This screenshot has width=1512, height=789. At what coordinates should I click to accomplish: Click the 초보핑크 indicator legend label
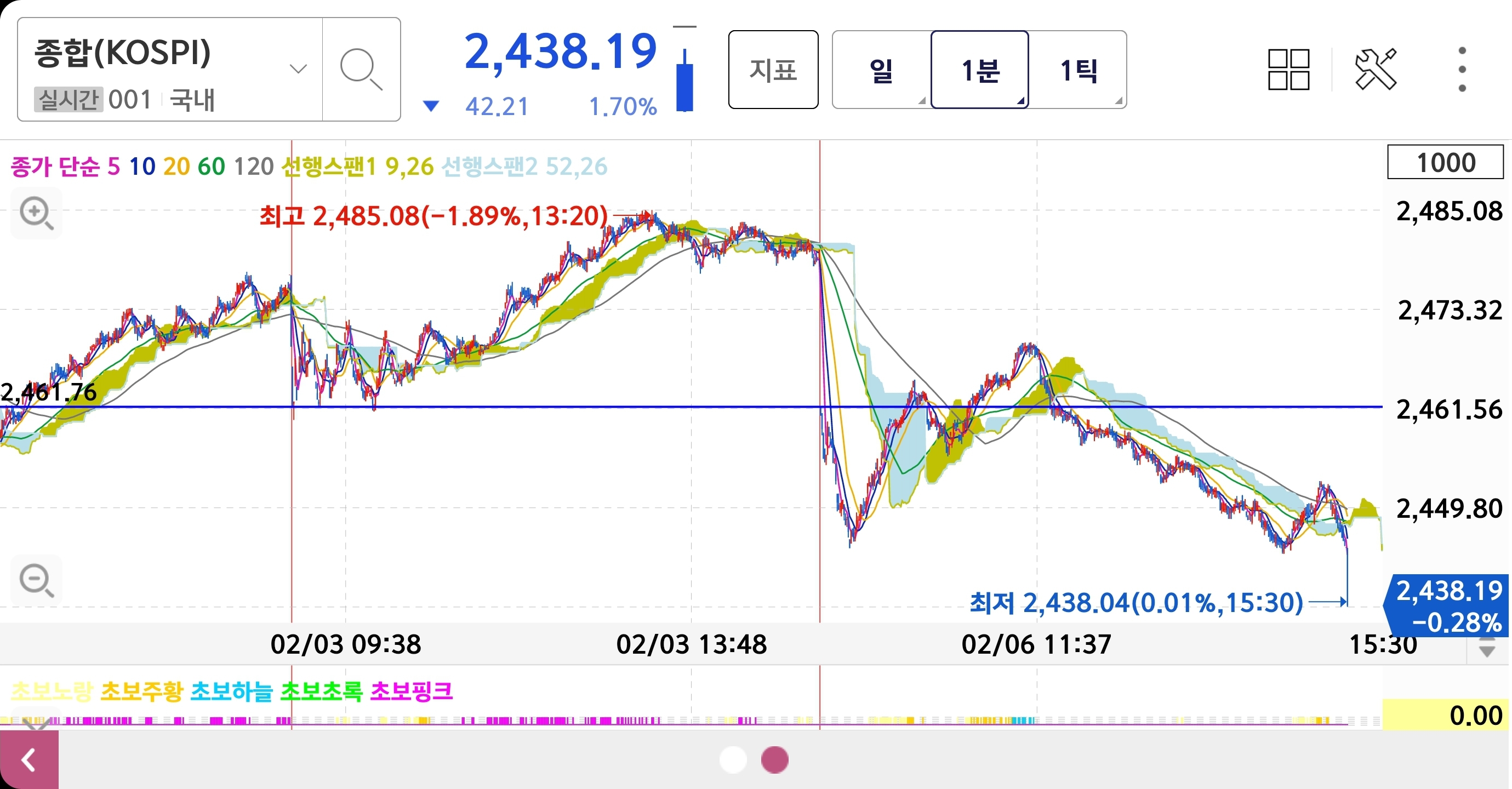coord(411,691)
